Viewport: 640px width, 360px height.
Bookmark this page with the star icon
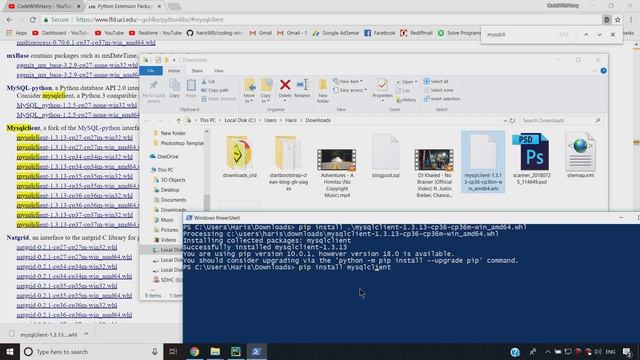coord(618,20)
